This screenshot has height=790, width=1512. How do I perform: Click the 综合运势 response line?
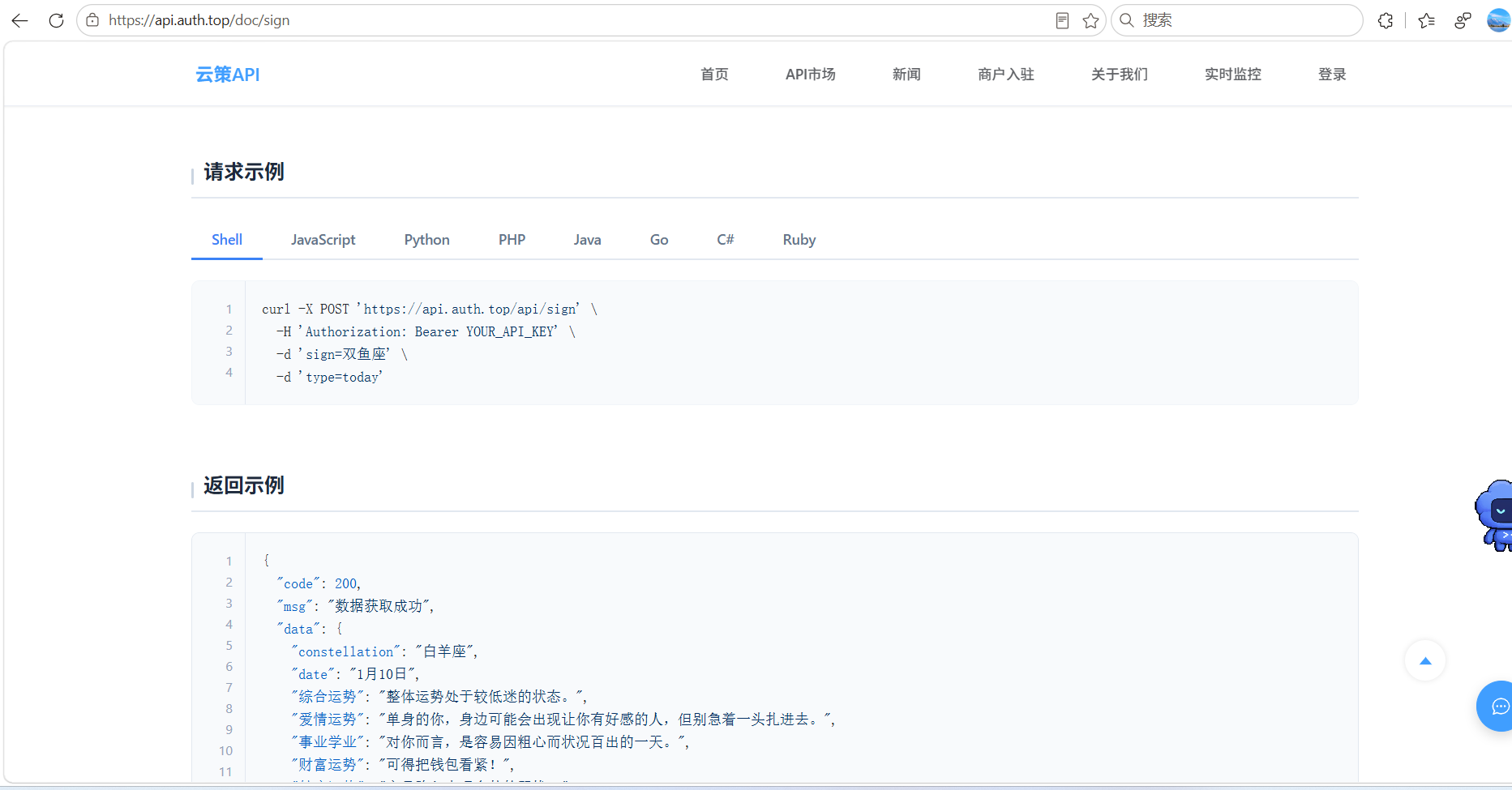pyautogui.click(x=439, y=697)
